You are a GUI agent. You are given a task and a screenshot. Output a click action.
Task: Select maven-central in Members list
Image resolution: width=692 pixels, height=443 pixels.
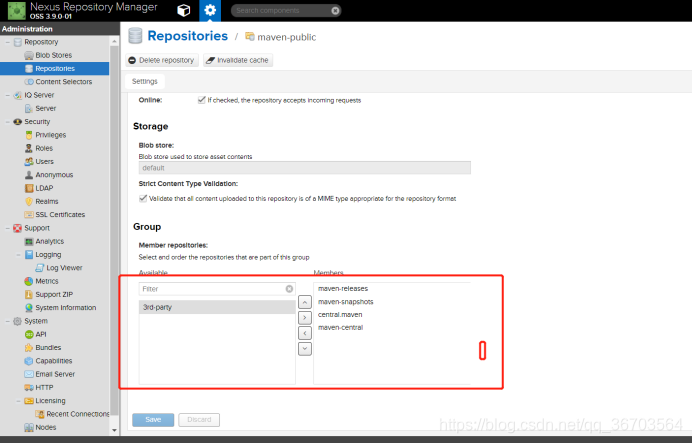click(340, 327)
